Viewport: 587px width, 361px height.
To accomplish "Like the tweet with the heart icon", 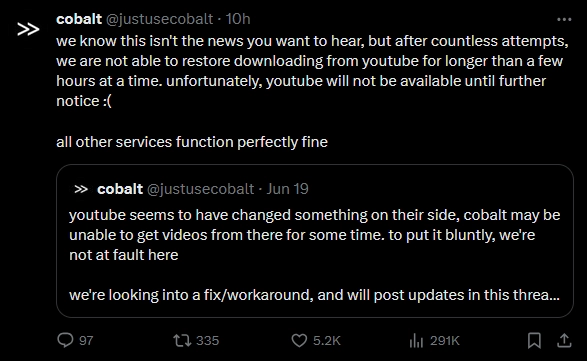I will coord(299,340).
